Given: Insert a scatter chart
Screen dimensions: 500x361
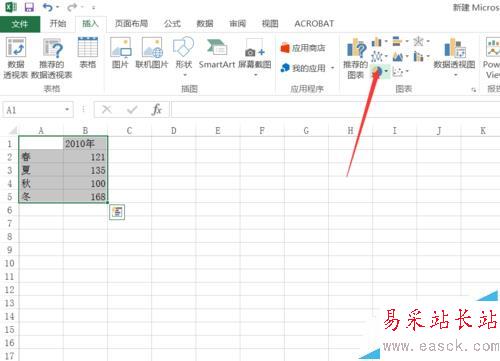Looking at the screenshot, I should (x=398, y=71).
